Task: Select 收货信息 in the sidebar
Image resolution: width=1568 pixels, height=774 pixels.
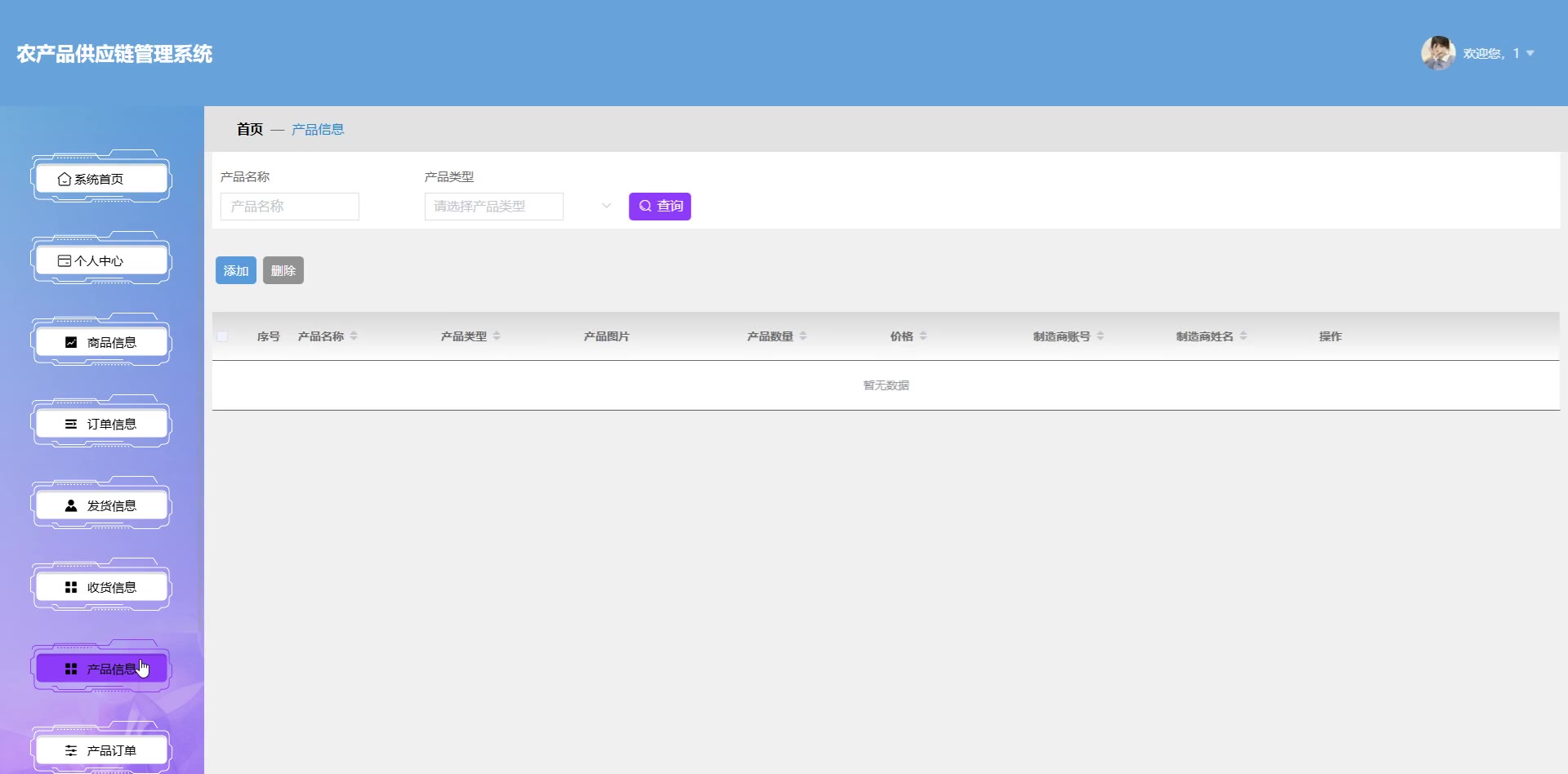Action: click(101, 587)
